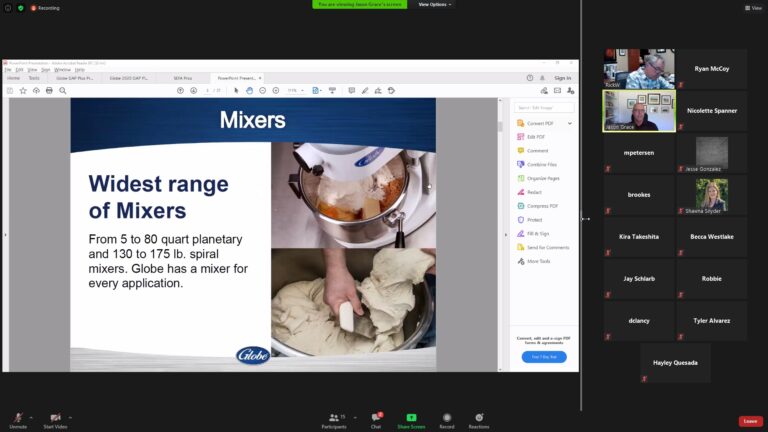Switch to the Home tab in Acrobat

(14, 78)
